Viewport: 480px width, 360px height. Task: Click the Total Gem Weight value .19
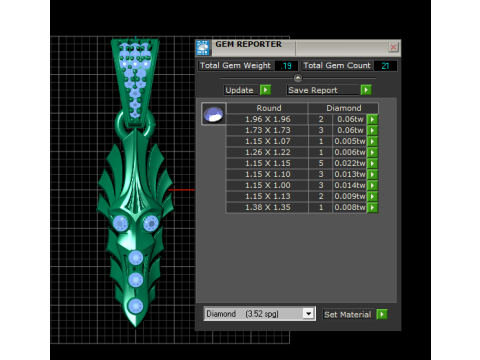(x=286, y=66)
